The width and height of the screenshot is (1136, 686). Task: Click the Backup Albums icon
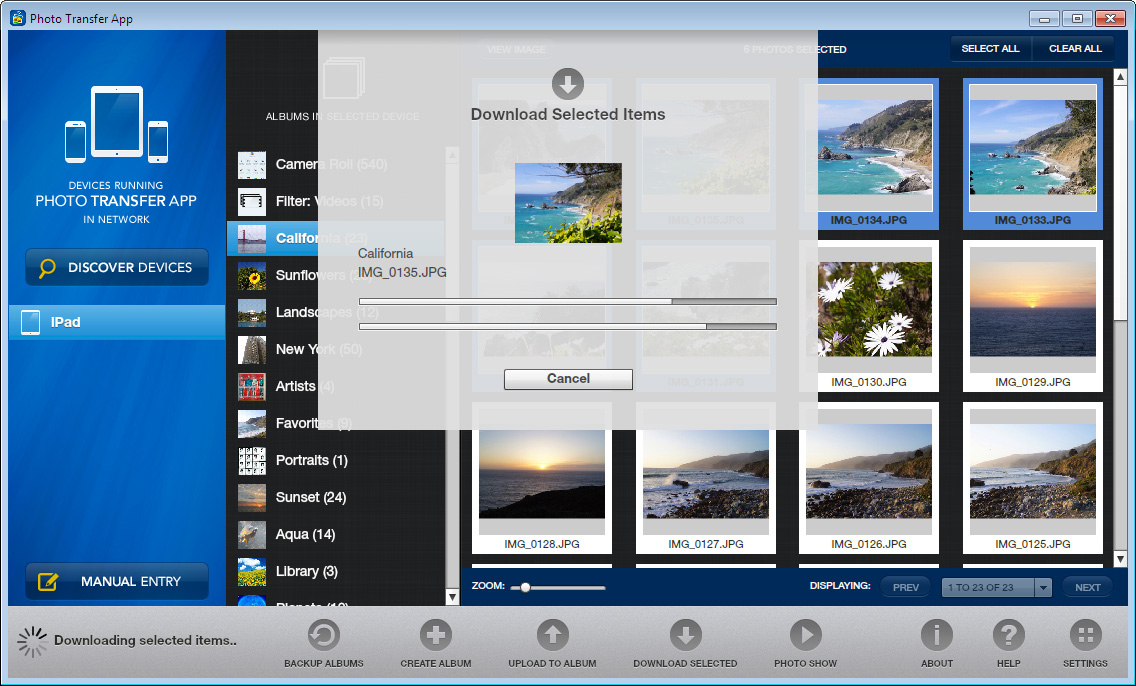(323, 636)
